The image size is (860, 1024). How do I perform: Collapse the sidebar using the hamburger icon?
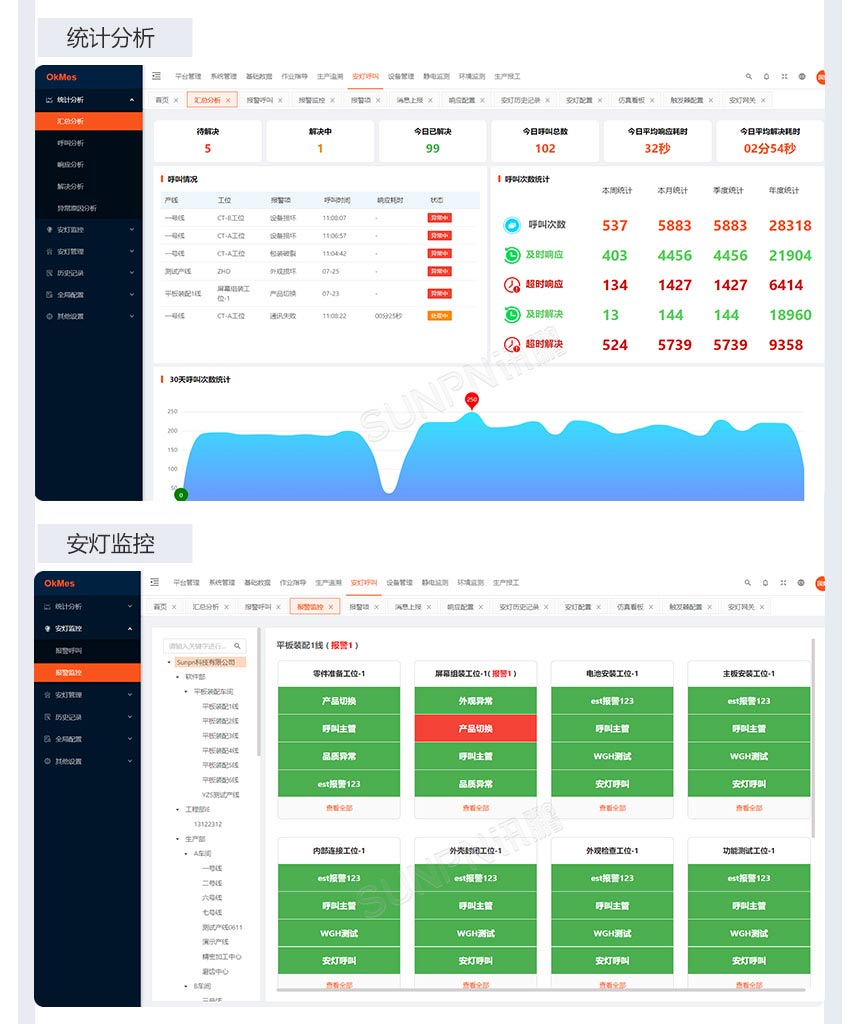157,76
